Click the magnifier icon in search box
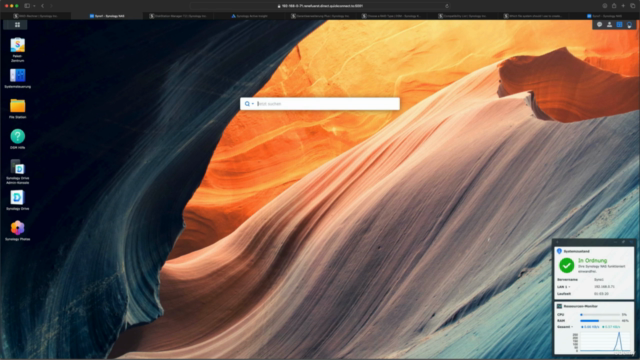The height and width of the screenshot is (360, 640). (x=247, y=104)
